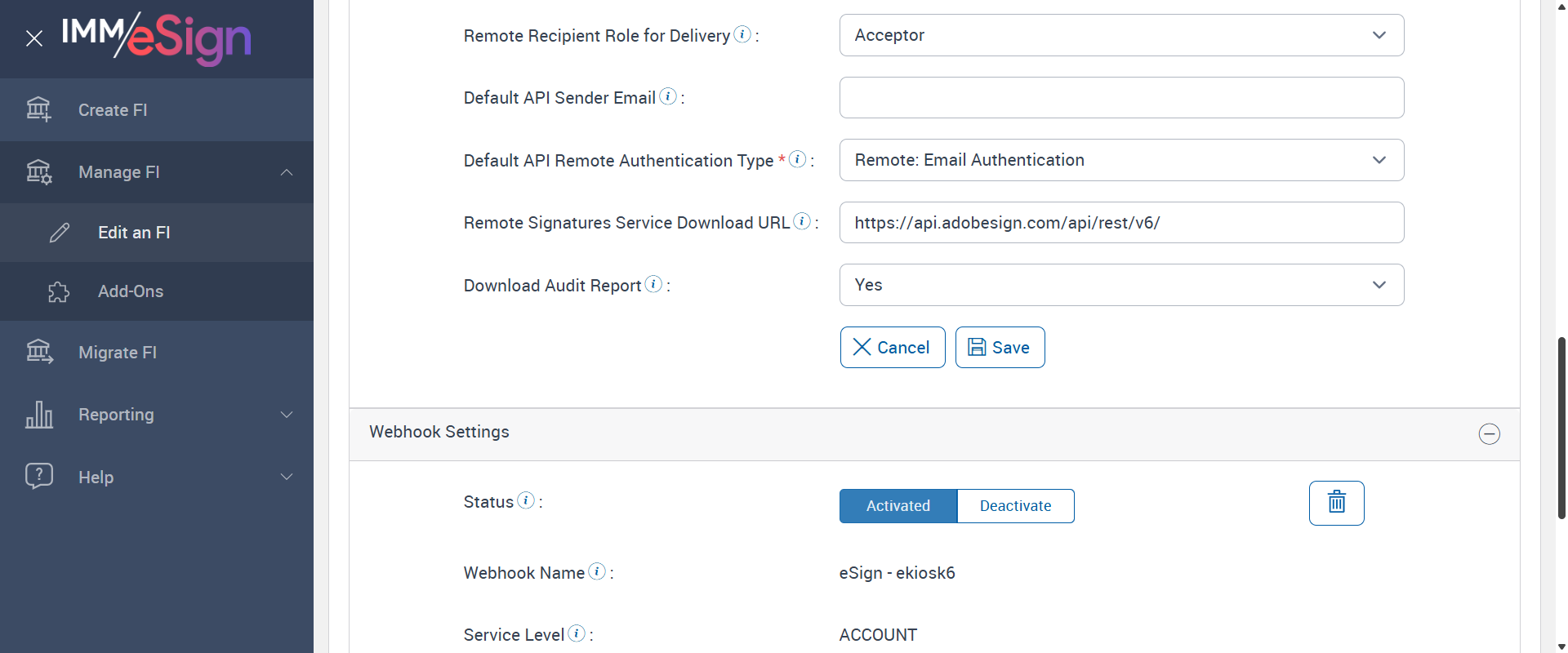The height and width of the screenshot is (653, 1568).
Task: Go to Add-Ons in sidebar
Action: tap(131, 291)
